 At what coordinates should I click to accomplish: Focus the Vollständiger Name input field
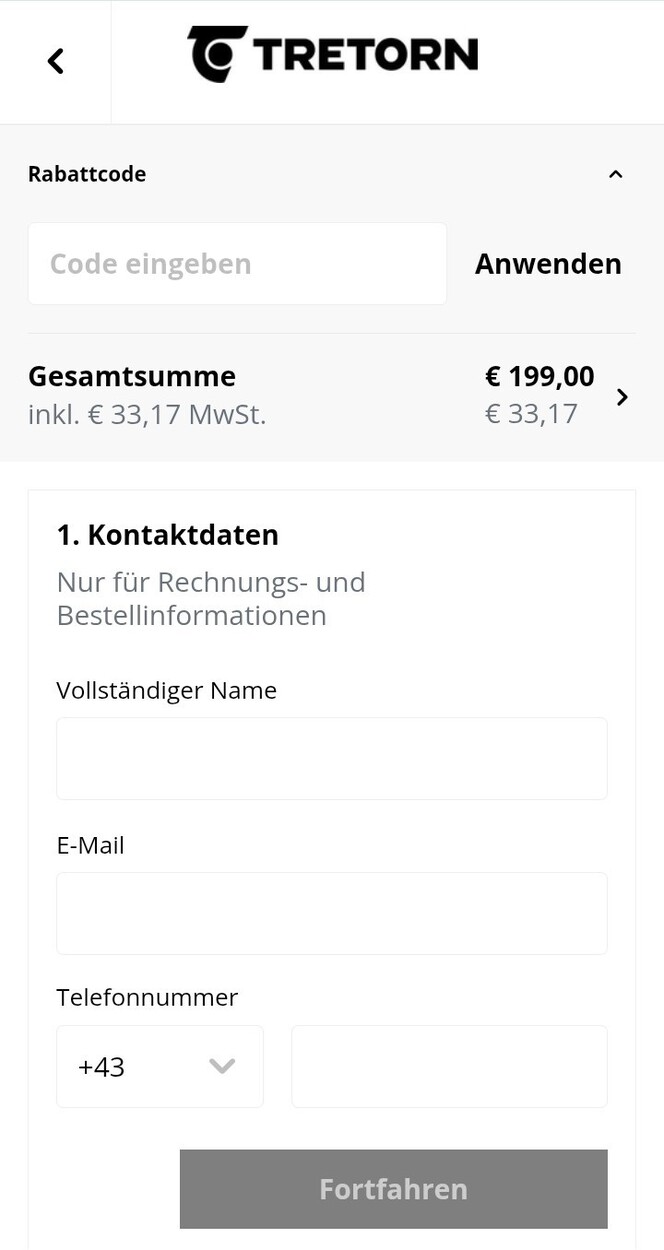tap(332, 758)
